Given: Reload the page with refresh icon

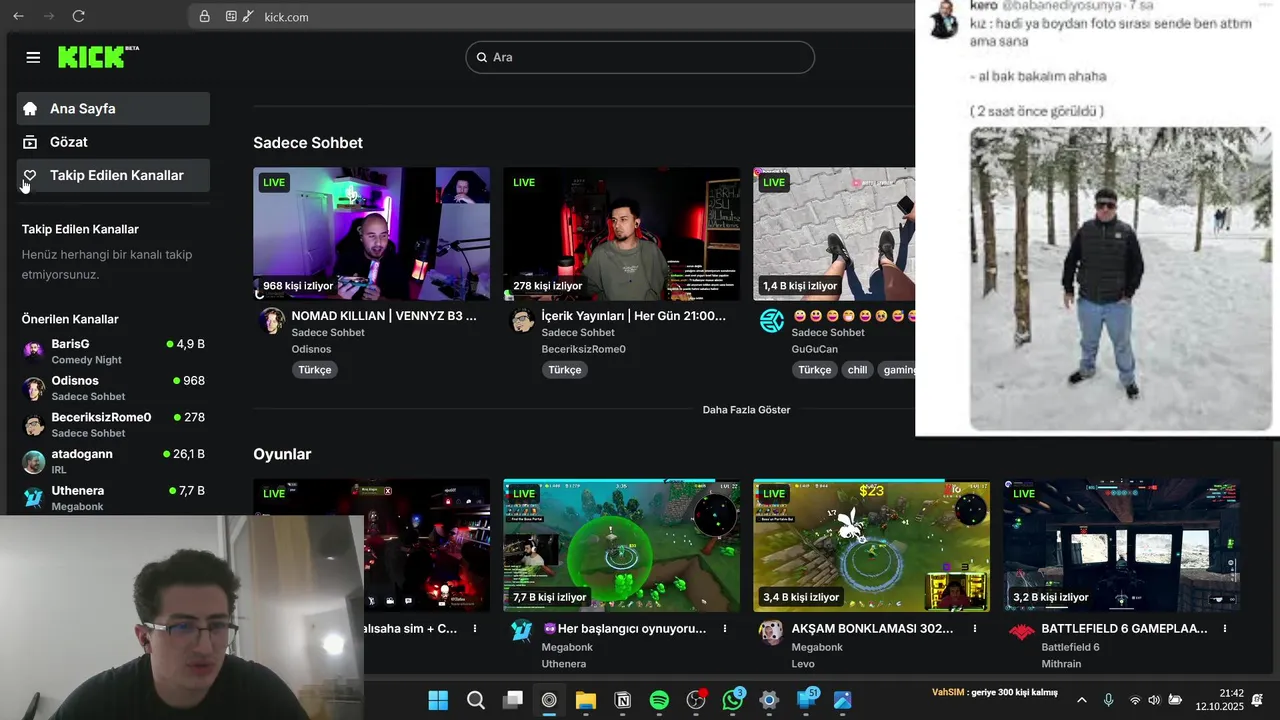Looking at the screenshot, I should tap(79, 16).
